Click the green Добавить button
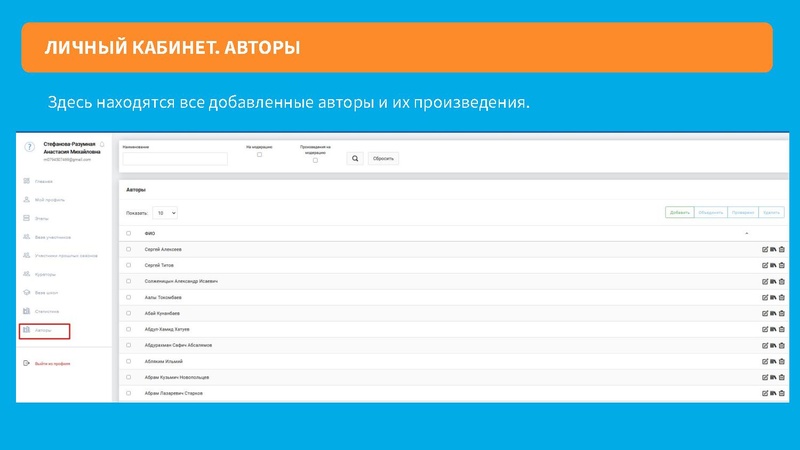 [680, 213]
